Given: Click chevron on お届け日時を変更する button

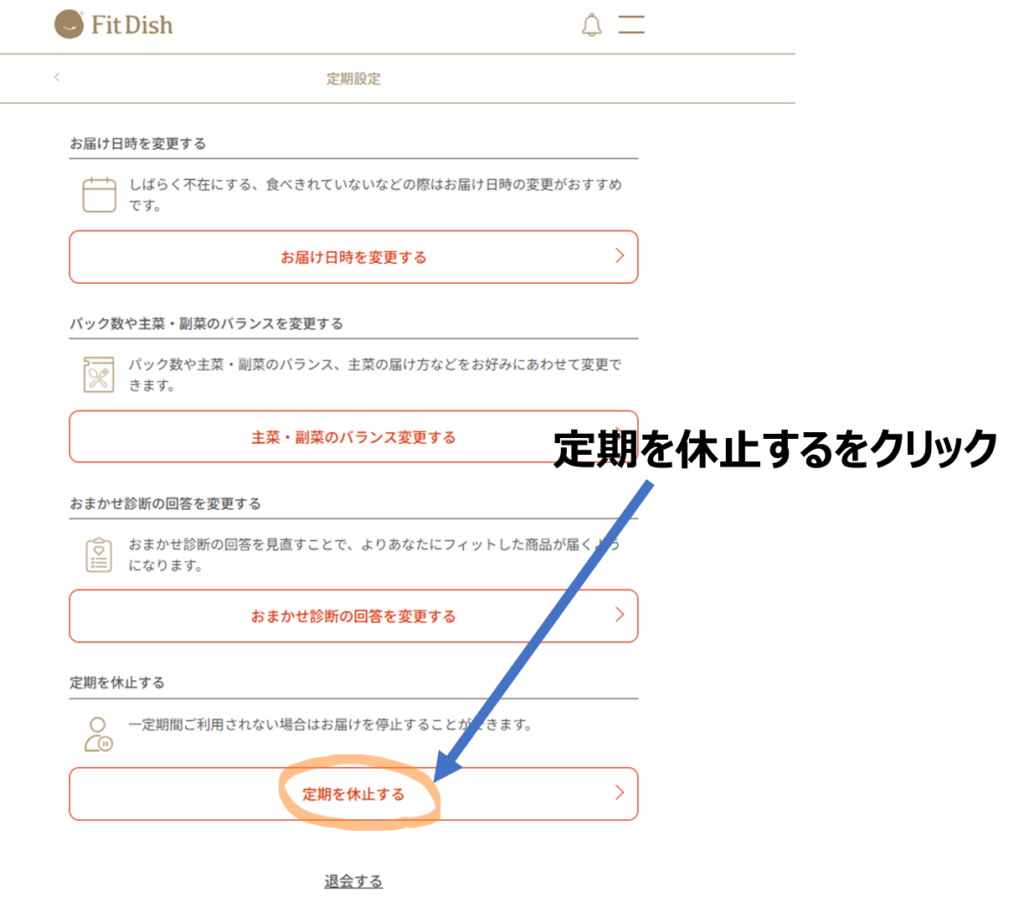Looking at the screenshot, I should [x=619, y=256].
